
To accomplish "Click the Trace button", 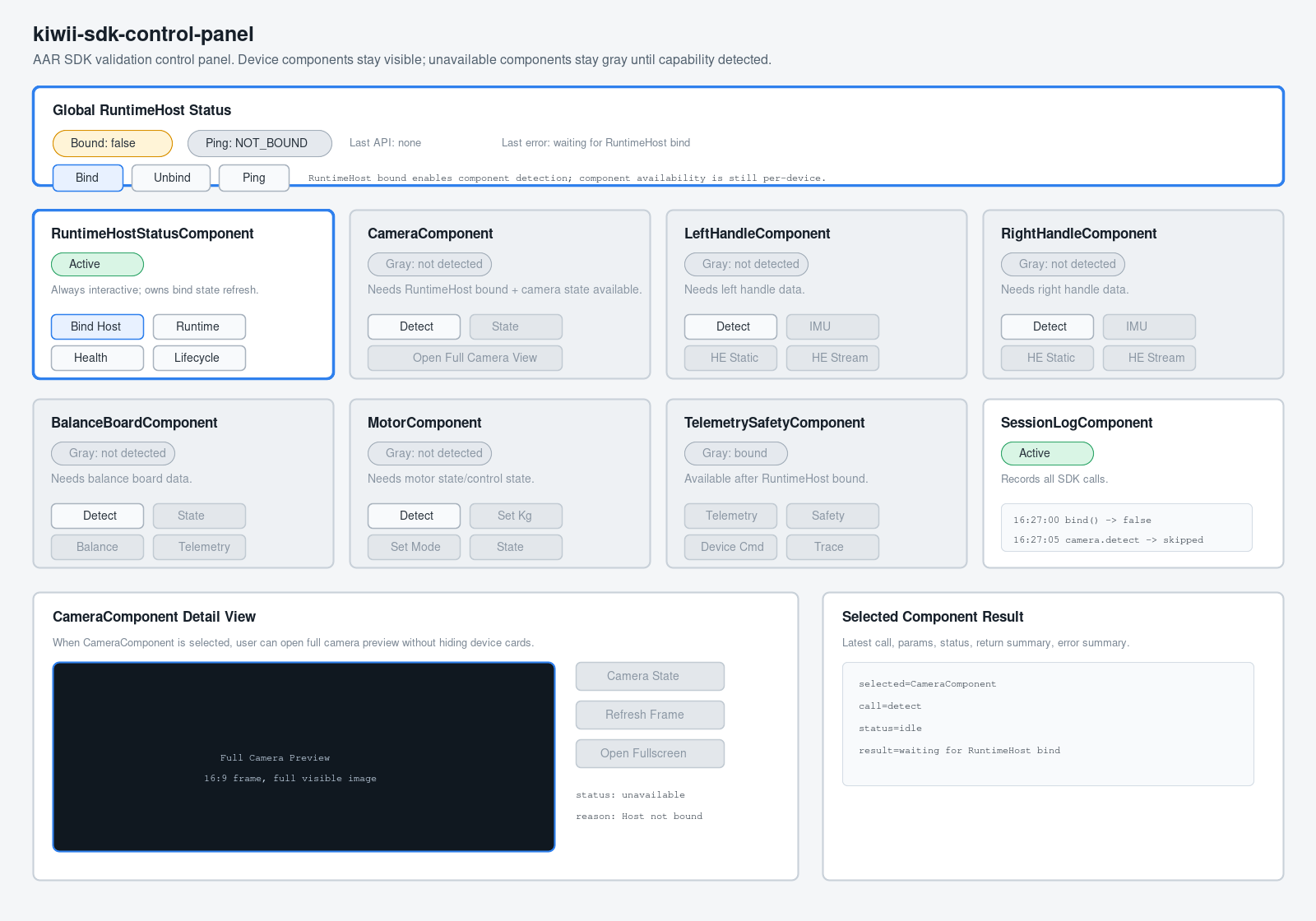I will (x=832, y=547).
